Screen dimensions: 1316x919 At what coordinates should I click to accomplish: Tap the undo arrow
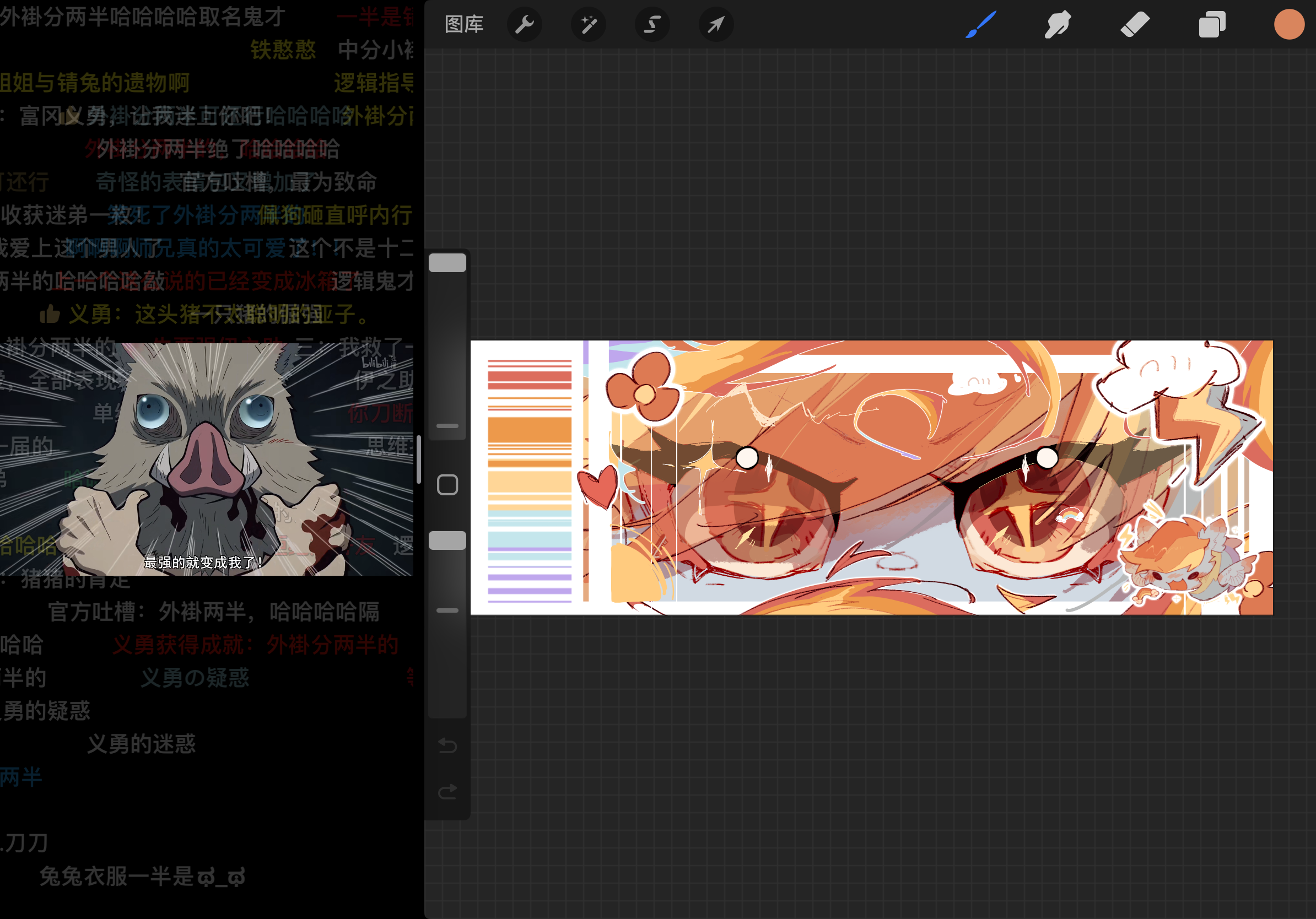(x=447, y=745)
